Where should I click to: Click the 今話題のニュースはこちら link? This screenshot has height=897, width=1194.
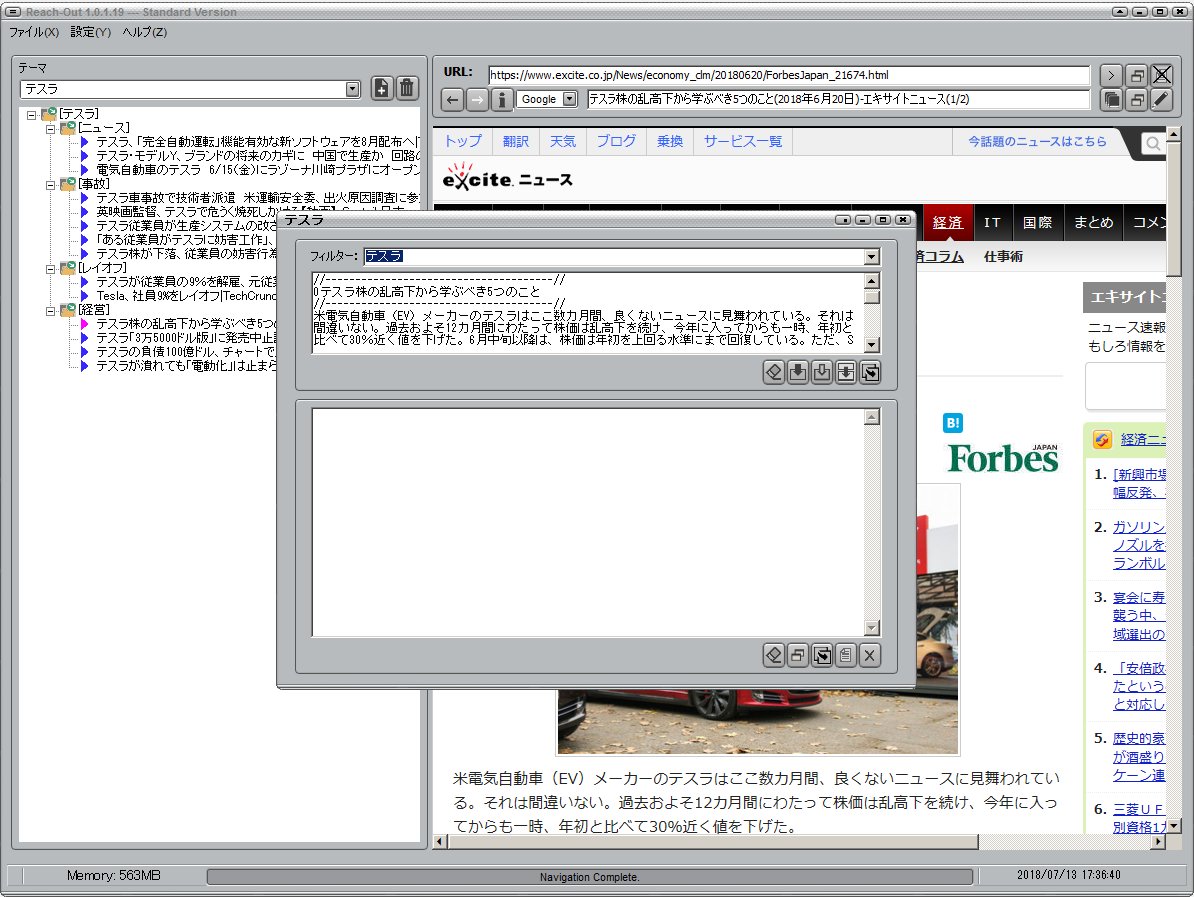click(1037, 142)
